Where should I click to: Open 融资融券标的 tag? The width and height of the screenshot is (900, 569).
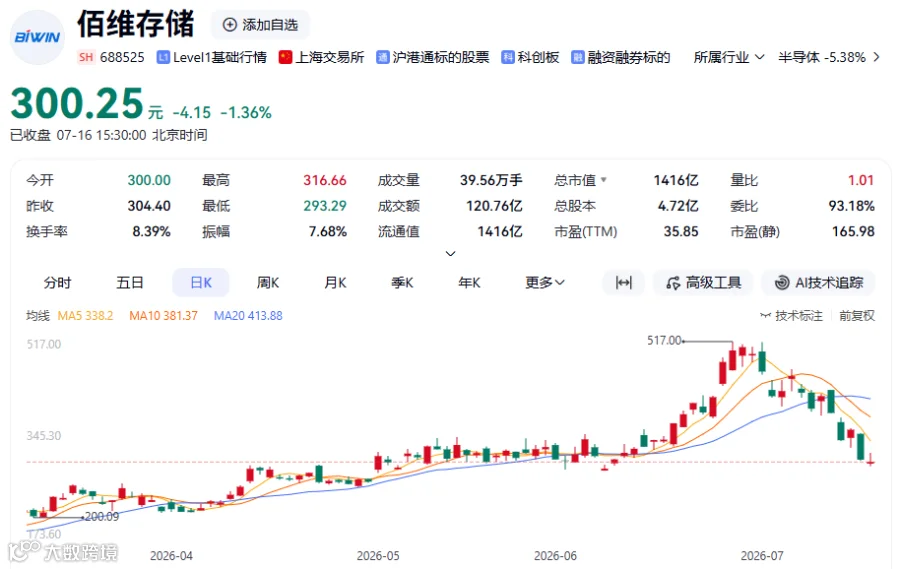[x=620, y=57]
